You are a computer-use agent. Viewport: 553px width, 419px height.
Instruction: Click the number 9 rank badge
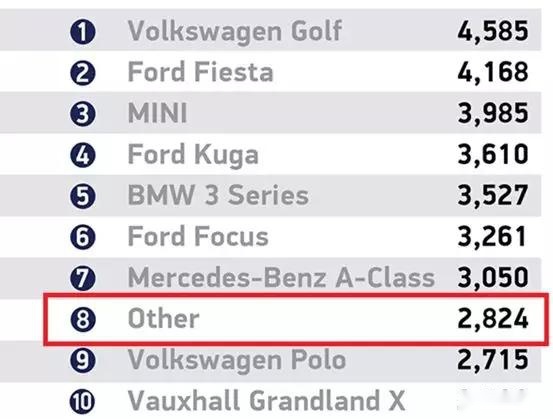click(83, 360)
